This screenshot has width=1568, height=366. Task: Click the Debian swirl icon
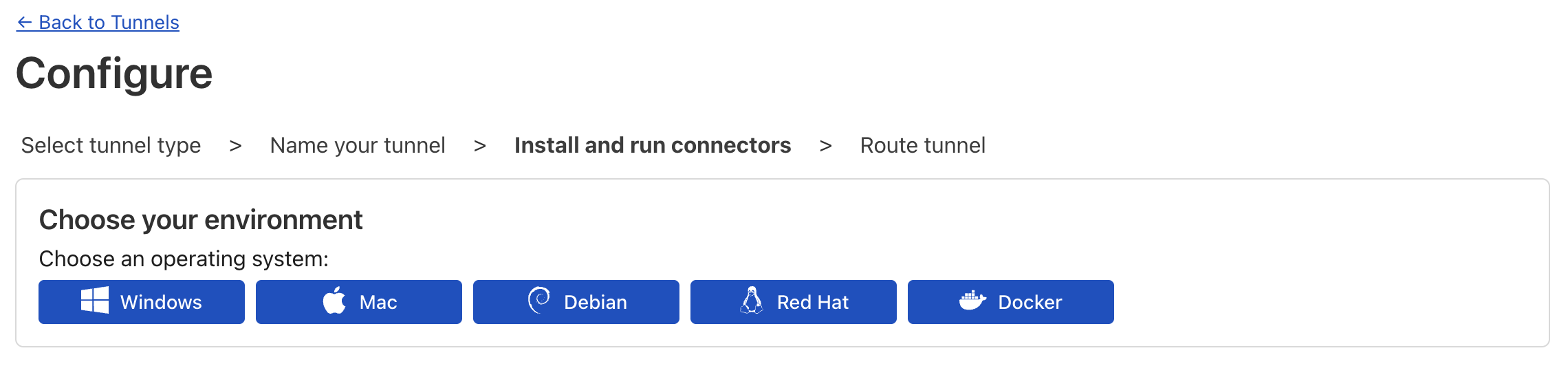click(x=539, y=300)
